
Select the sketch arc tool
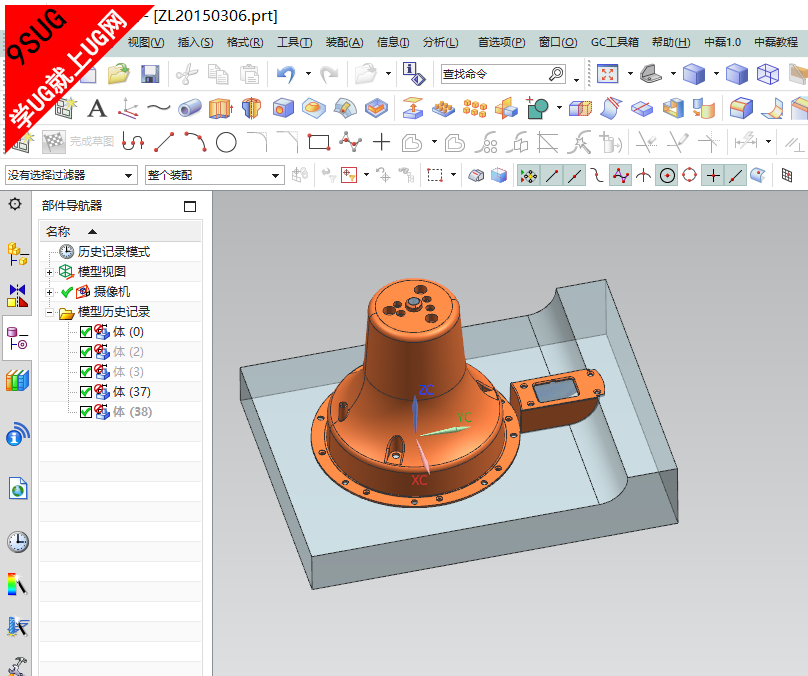coord(195,142)
